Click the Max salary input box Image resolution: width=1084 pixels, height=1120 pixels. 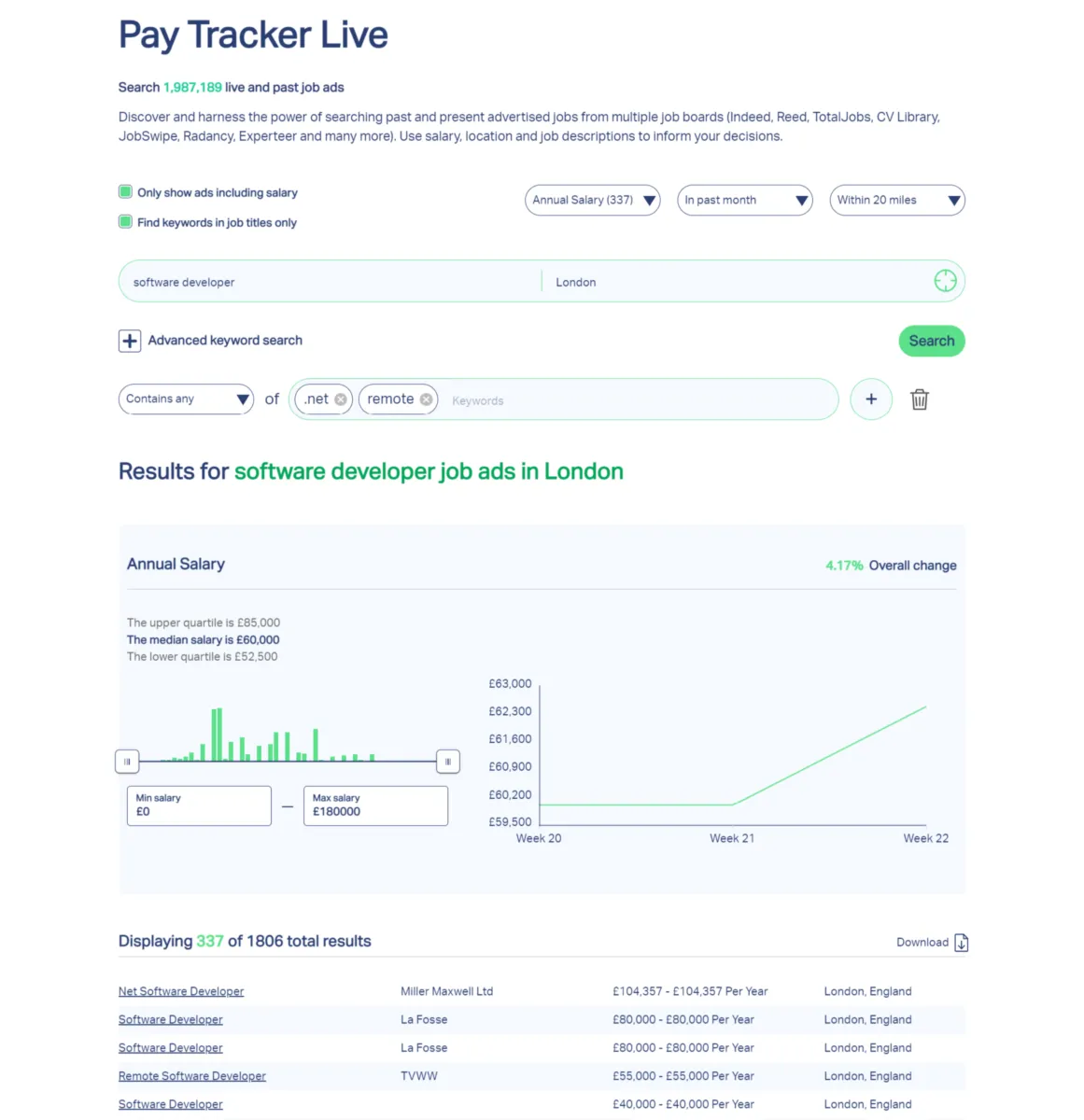[x=375, y=805]
